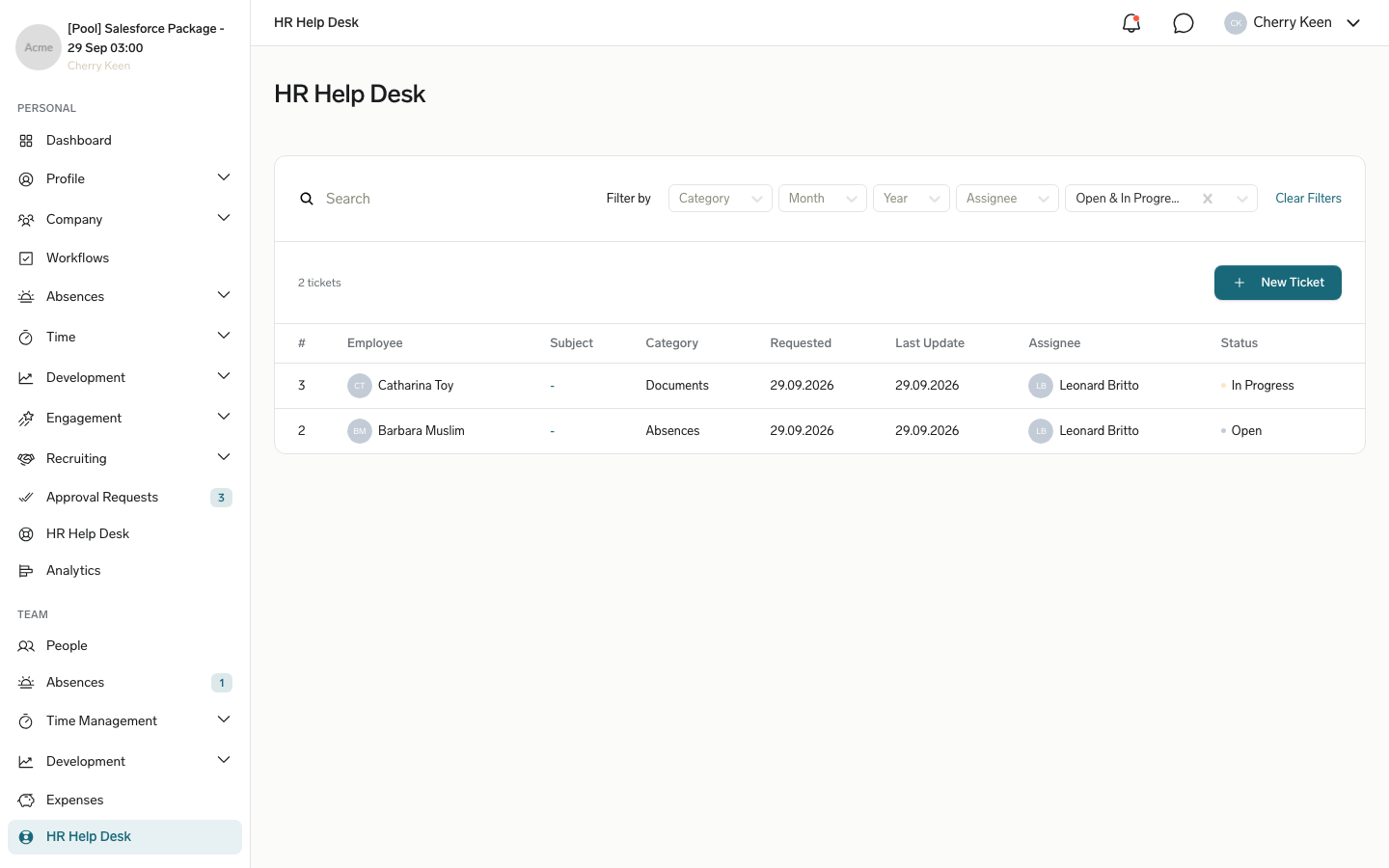Click the Employee column header
Viewport: 1389px width, 868px height.
point(375,343)
